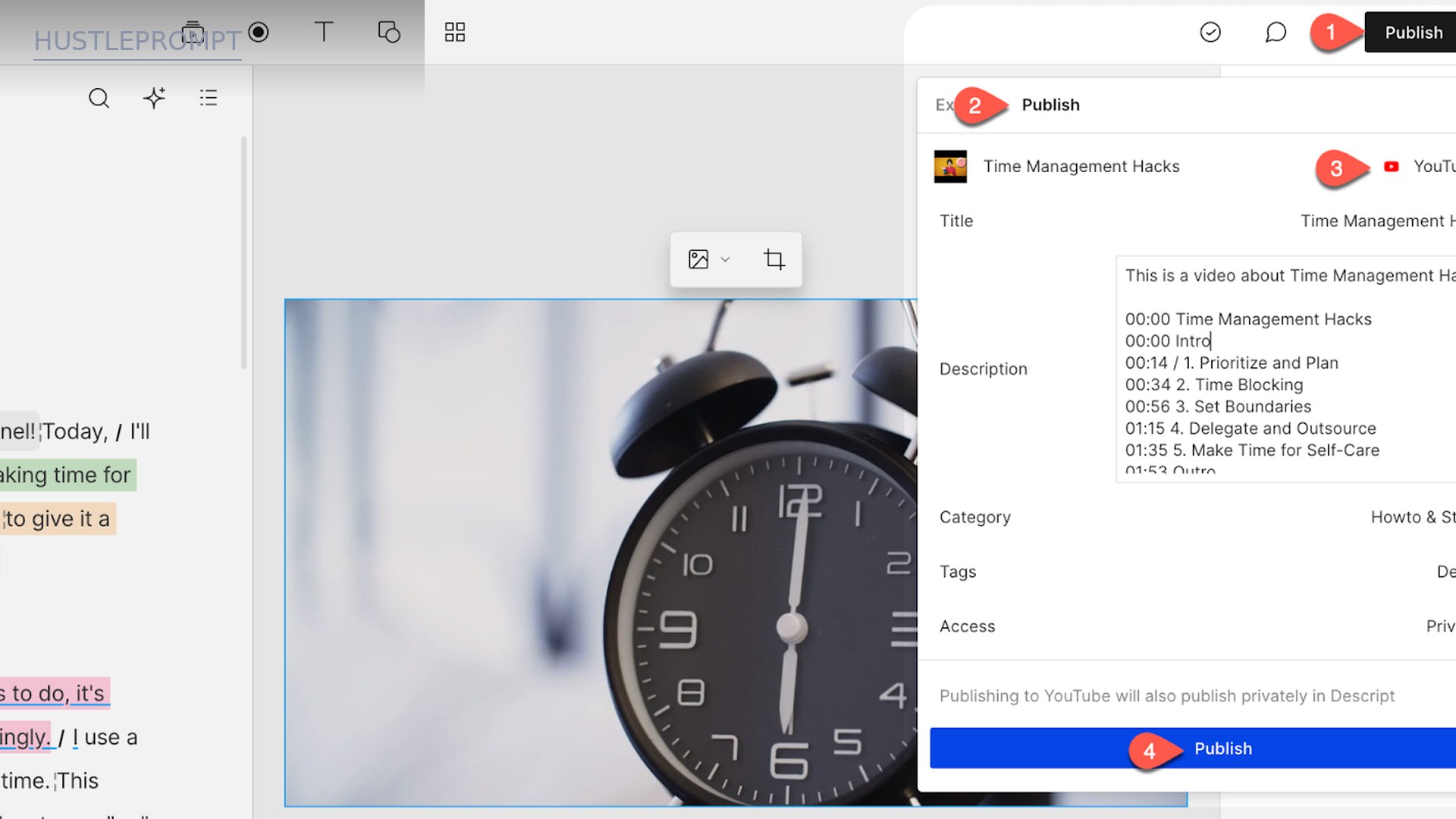Click the alarm clock image on canvas
This screenshot has height=819, width=1456.
601,552
